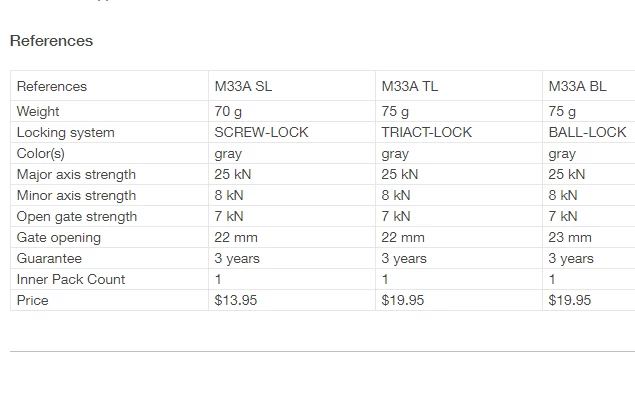Click the 23 mm gate opening value
Viewport: 635px width, 404px height.
pos(570,237)
